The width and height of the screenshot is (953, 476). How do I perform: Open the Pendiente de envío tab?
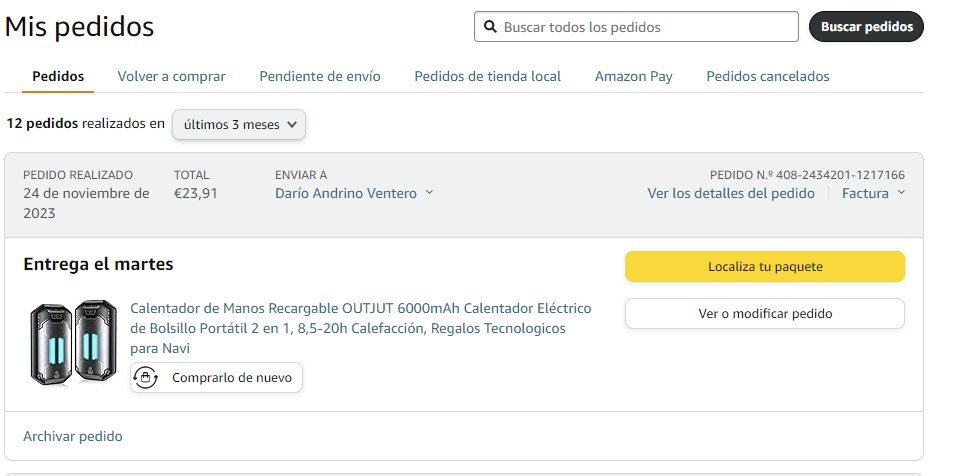319,76
